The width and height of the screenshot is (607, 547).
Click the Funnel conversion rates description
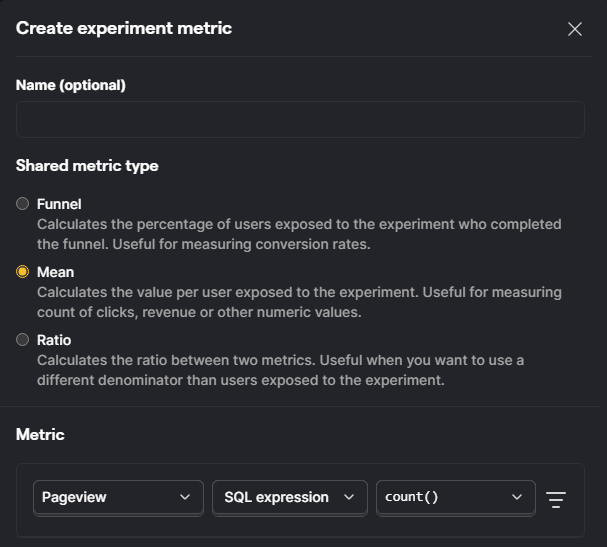pyautogui.click(x=299, y=233)
